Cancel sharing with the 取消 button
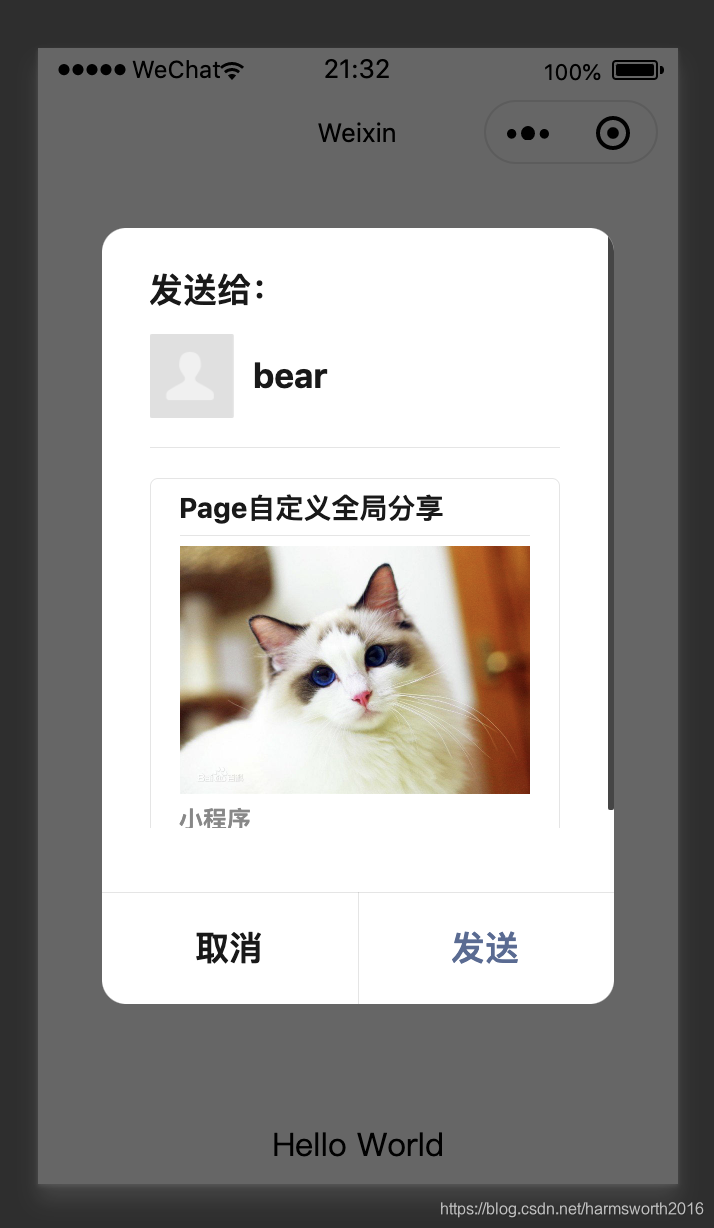 (x=230, y=948)
